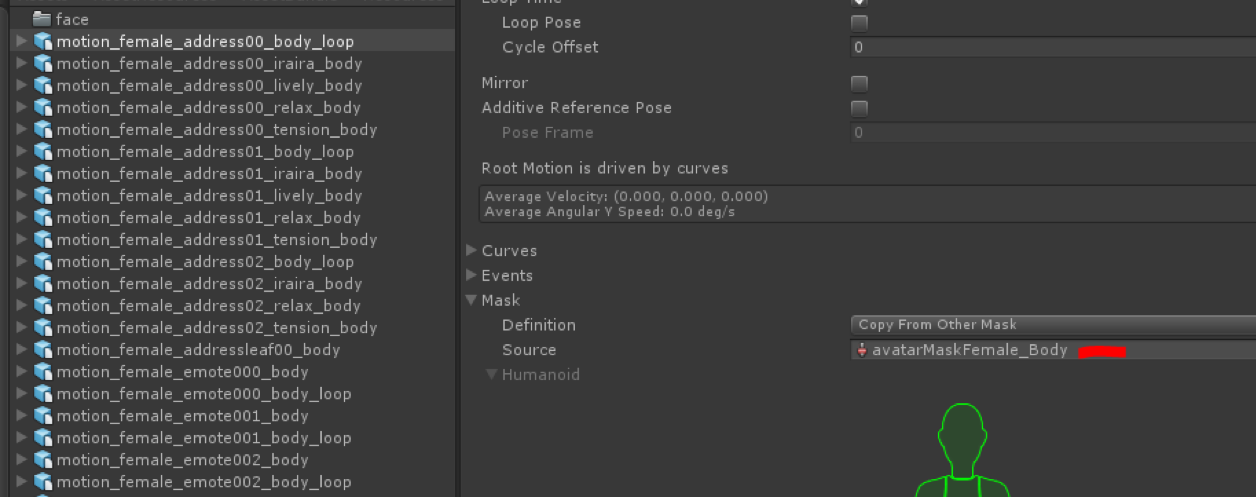Viewport: 1256px width, 497px height.
Task: Click the motion_female_address02_tension_body prefab icon
Action: click(x=43, y=328)
